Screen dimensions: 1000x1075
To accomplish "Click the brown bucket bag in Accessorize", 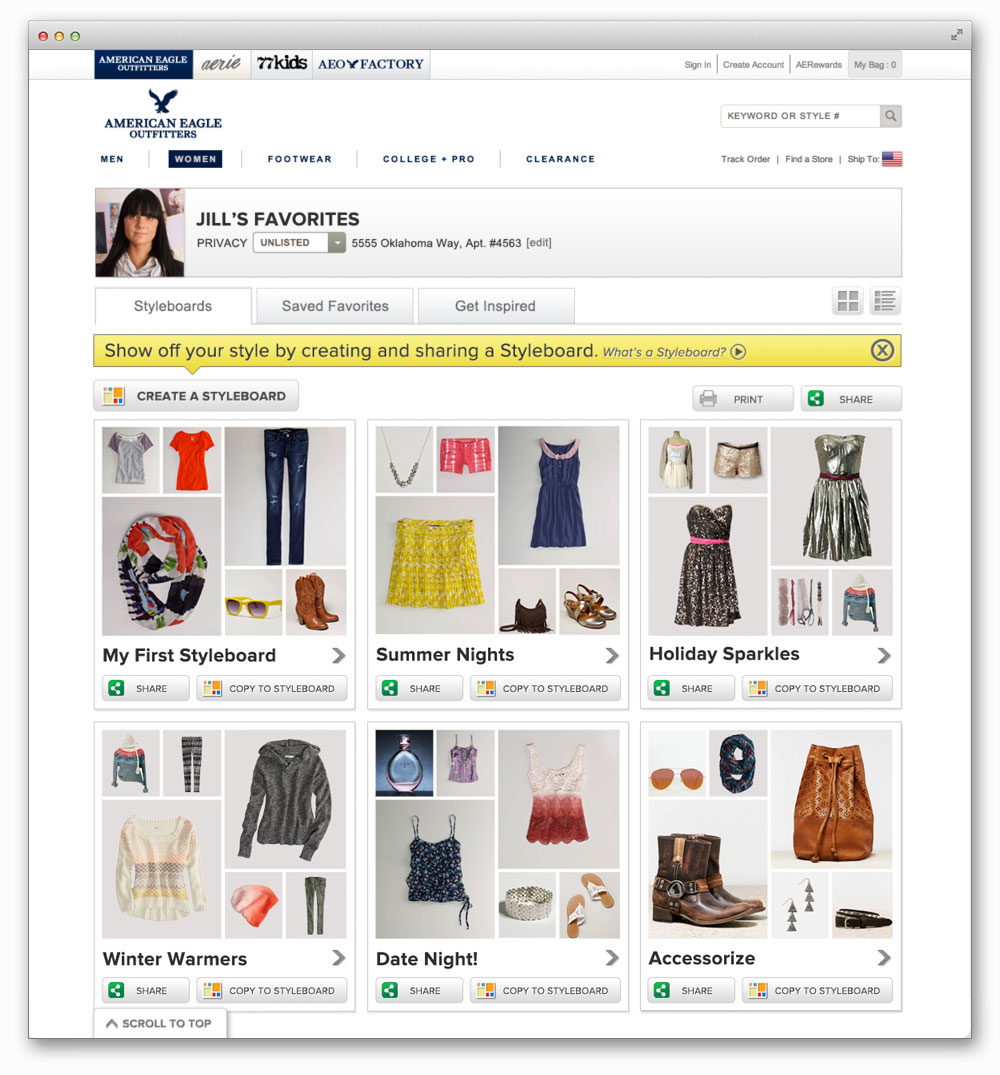I will click(831, 799).
